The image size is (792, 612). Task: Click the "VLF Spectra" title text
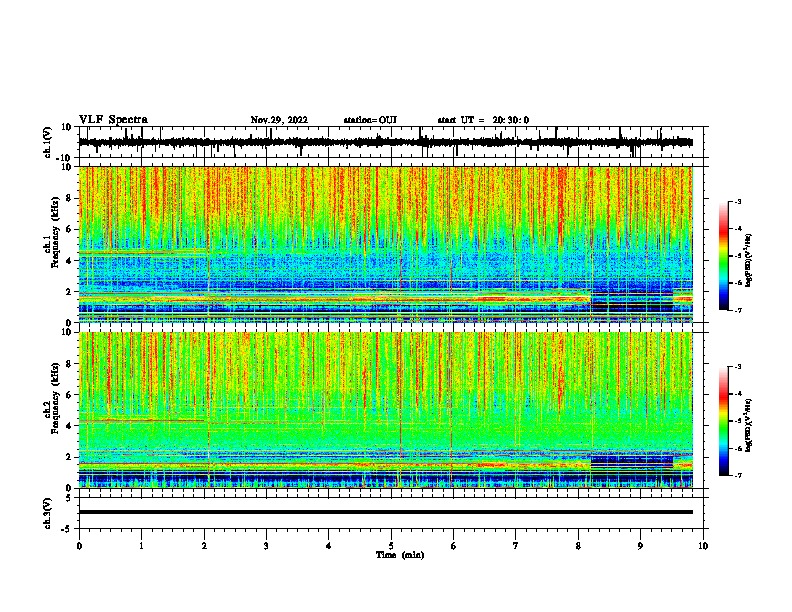tap(113, 120)
